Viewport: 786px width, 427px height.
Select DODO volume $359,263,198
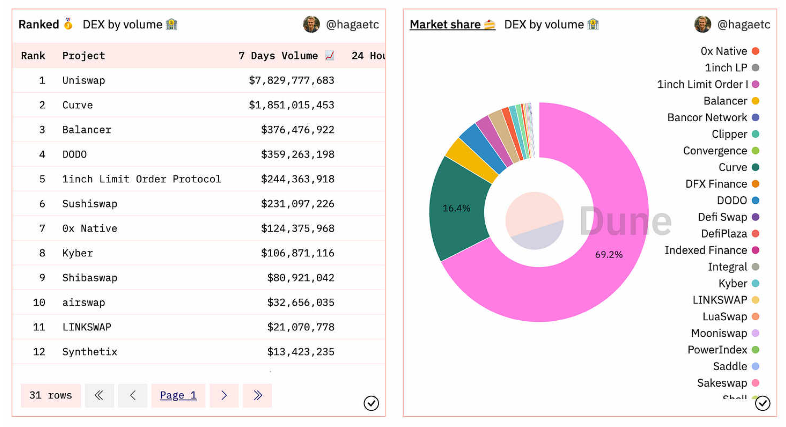(x=297, y=154)
